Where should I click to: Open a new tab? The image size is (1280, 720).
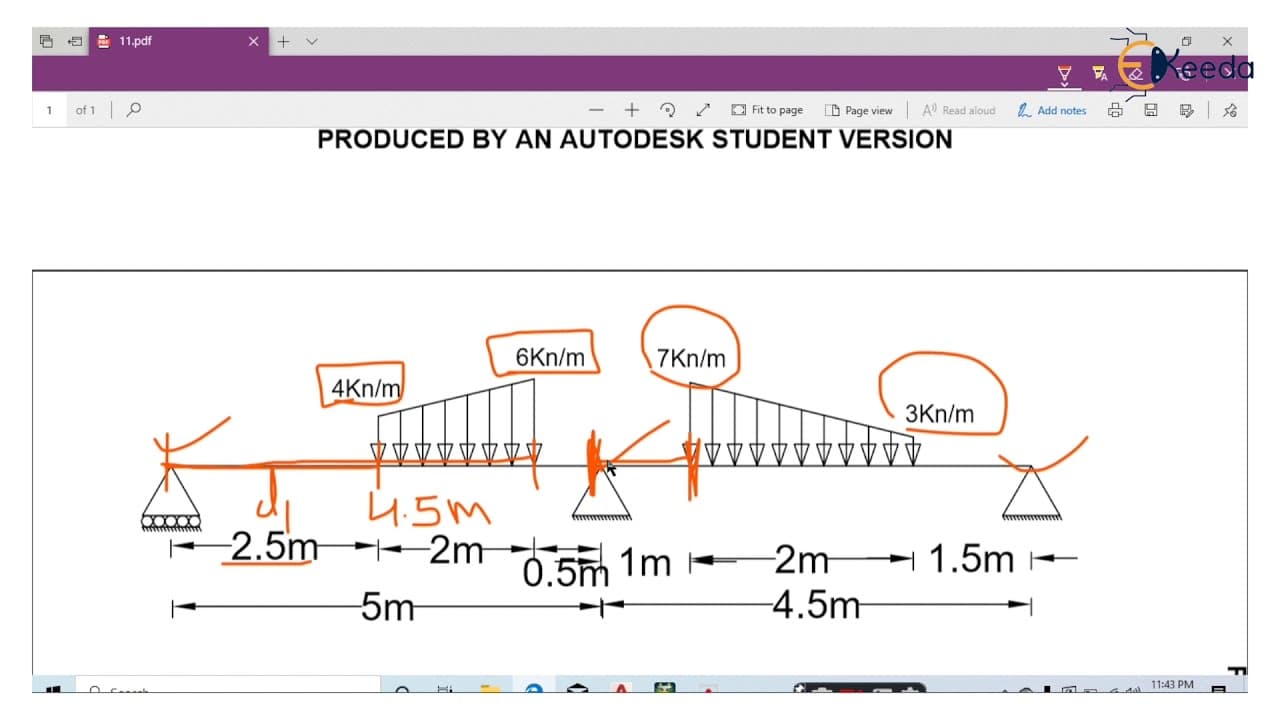click(284, 41)
